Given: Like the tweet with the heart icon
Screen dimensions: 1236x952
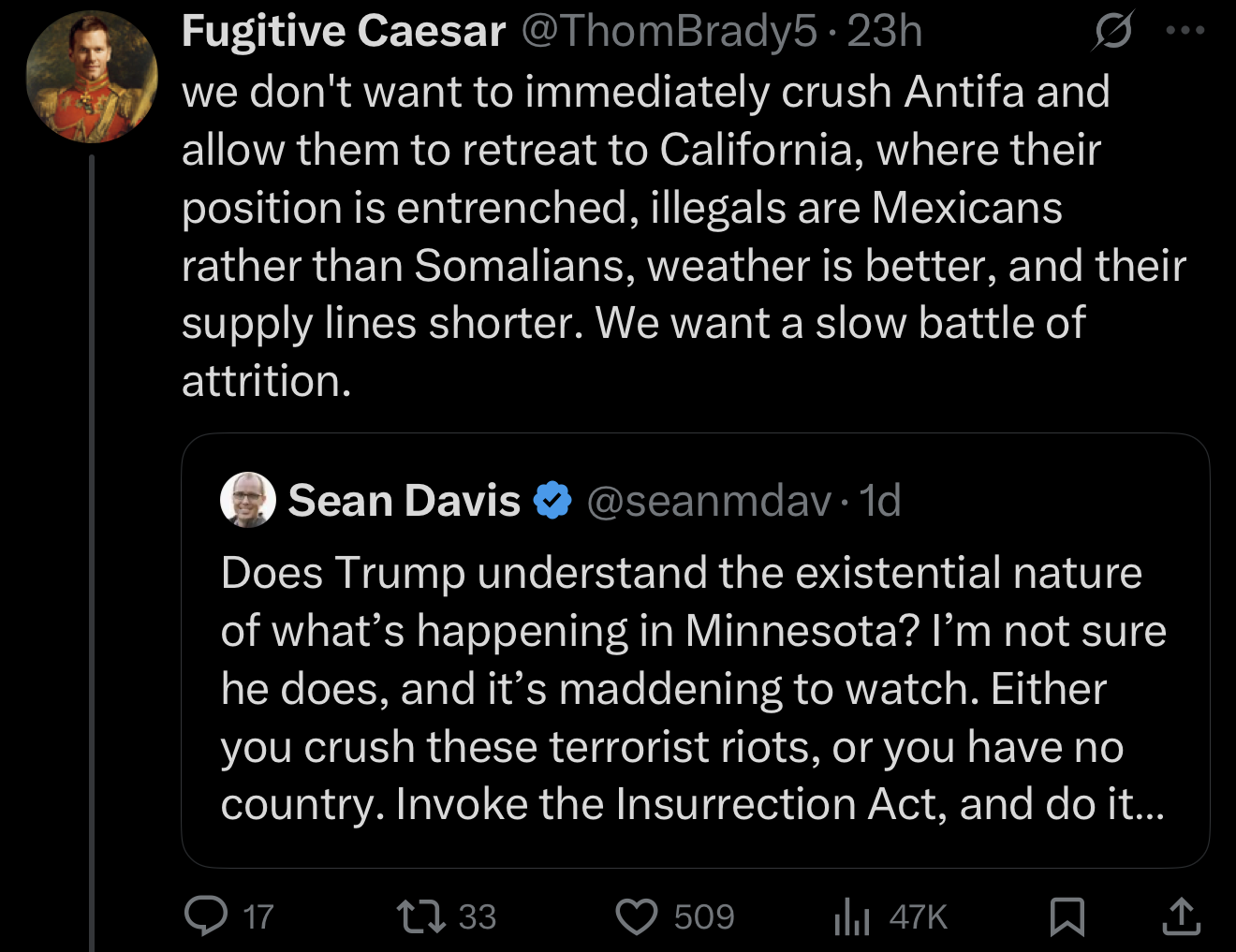Looking at the screenshot, I should (x=637, y=916).
